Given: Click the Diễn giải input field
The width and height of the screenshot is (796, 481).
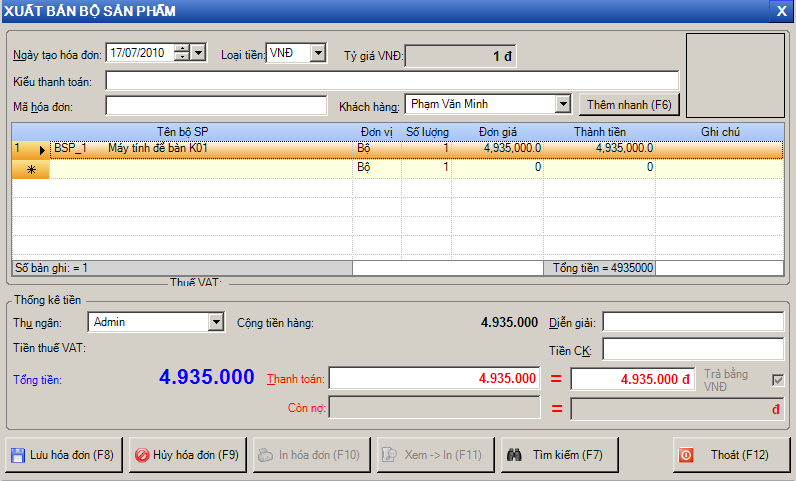Looking at the screenshot, I should tap(693, 322).
